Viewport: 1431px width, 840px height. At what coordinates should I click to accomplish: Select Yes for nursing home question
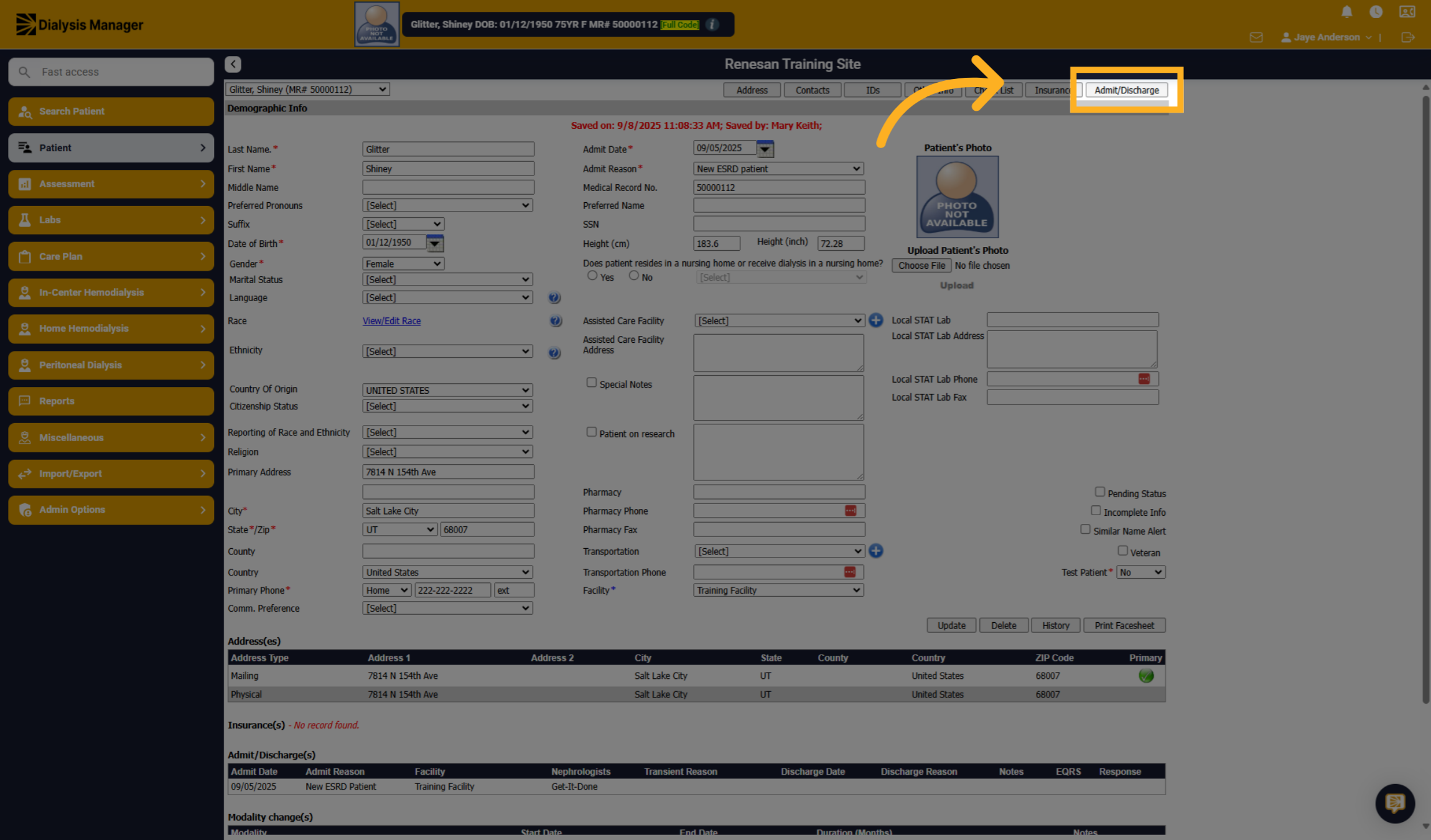click(592, 276)
